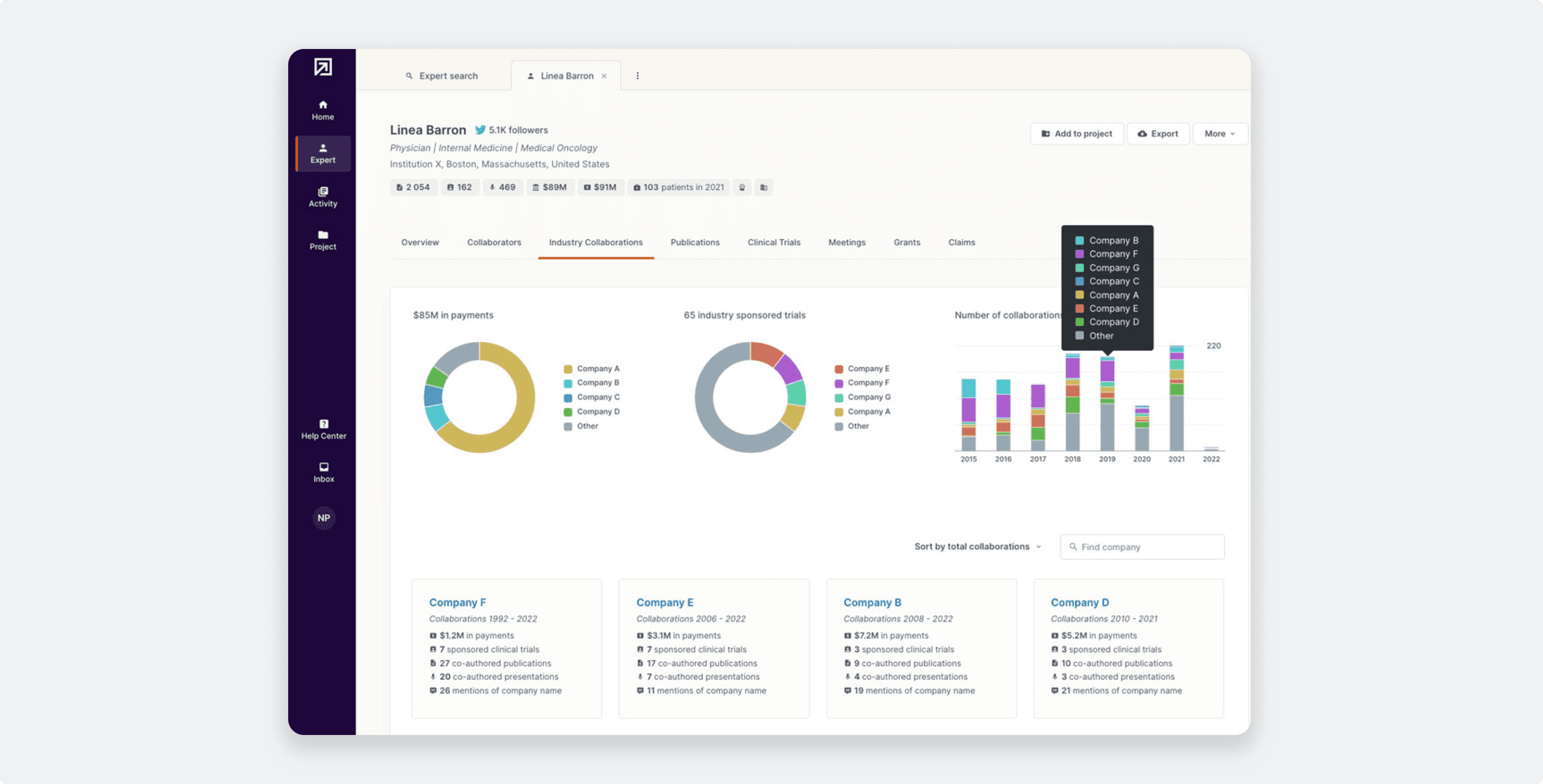The height and width of the screenshot is (784, 1543).
Task: Open Sort by total collaborations dropdown
Action: (x=977, y=547)
